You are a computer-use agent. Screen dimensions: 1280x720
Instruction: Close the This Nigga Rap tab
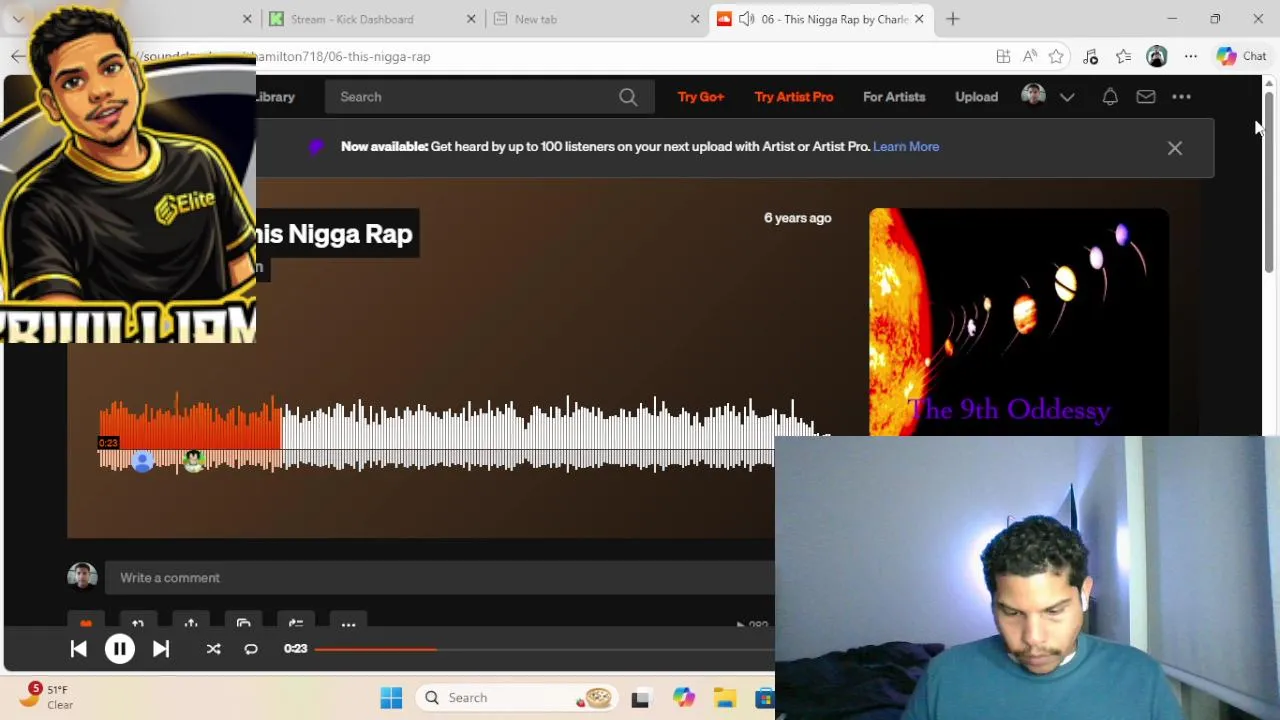pos(919,19)
